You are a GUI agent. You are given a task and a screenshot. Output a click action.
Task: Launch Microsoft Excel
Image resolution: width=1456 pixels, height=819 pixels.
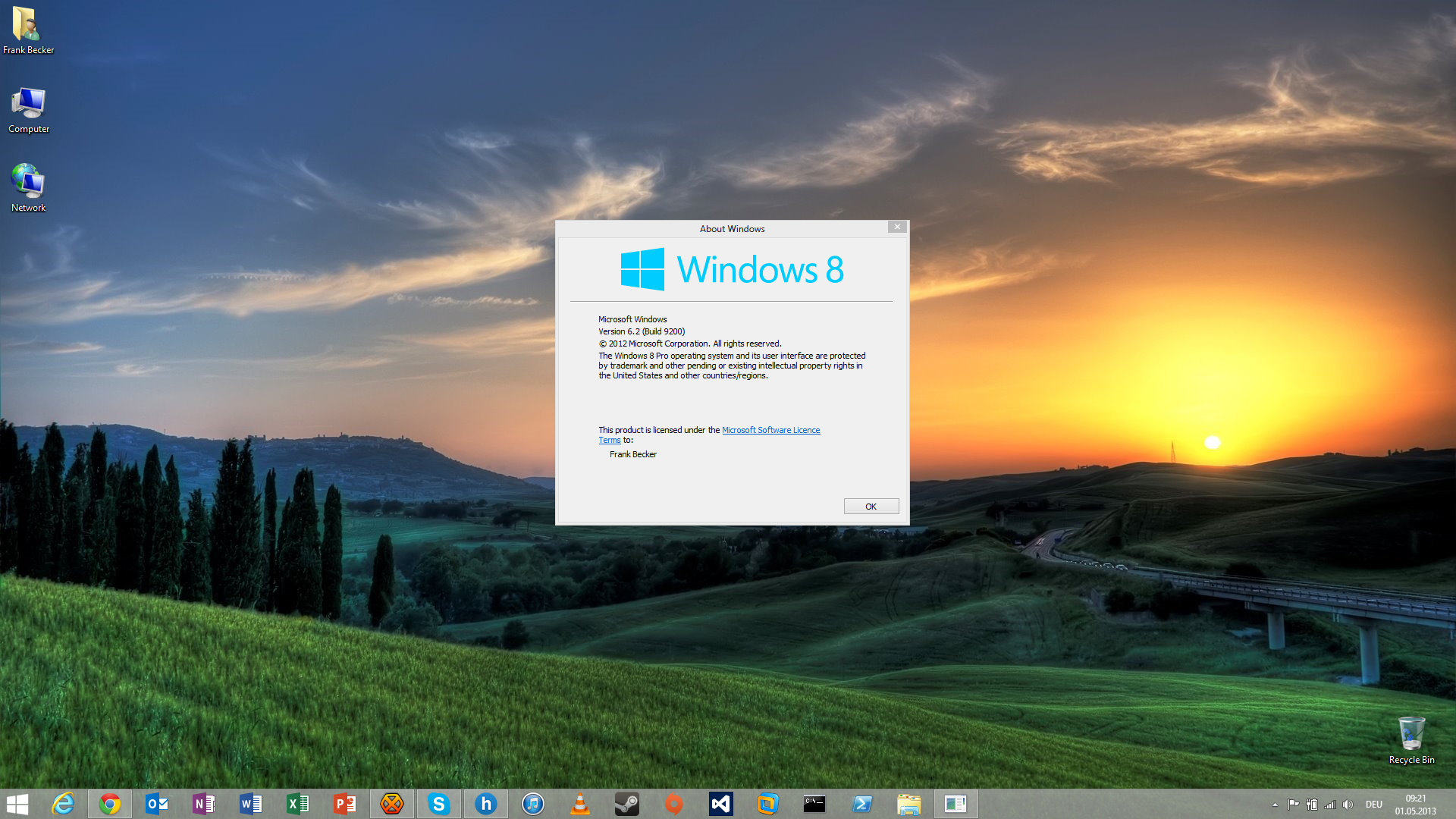(298, 804)
